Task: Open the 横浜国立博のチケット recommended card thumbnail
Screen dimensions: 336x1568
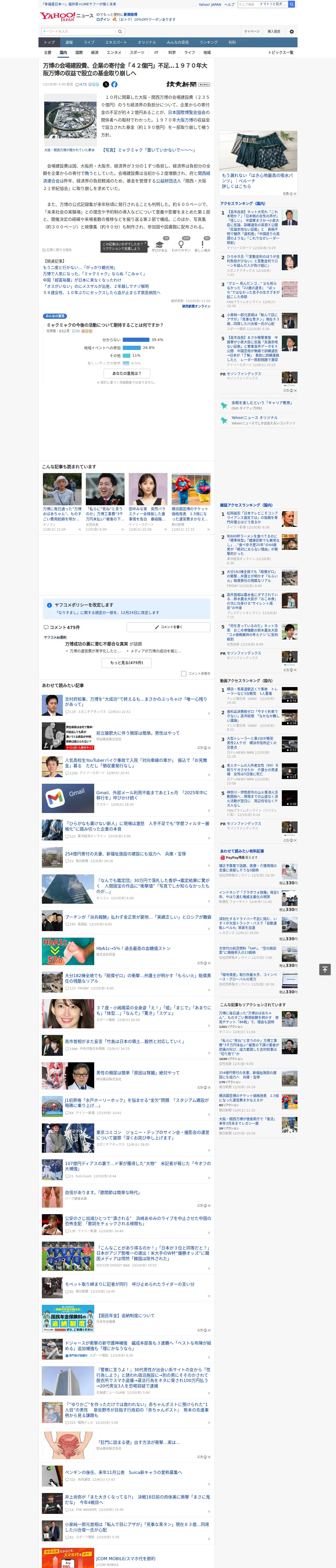Action: 191,489
